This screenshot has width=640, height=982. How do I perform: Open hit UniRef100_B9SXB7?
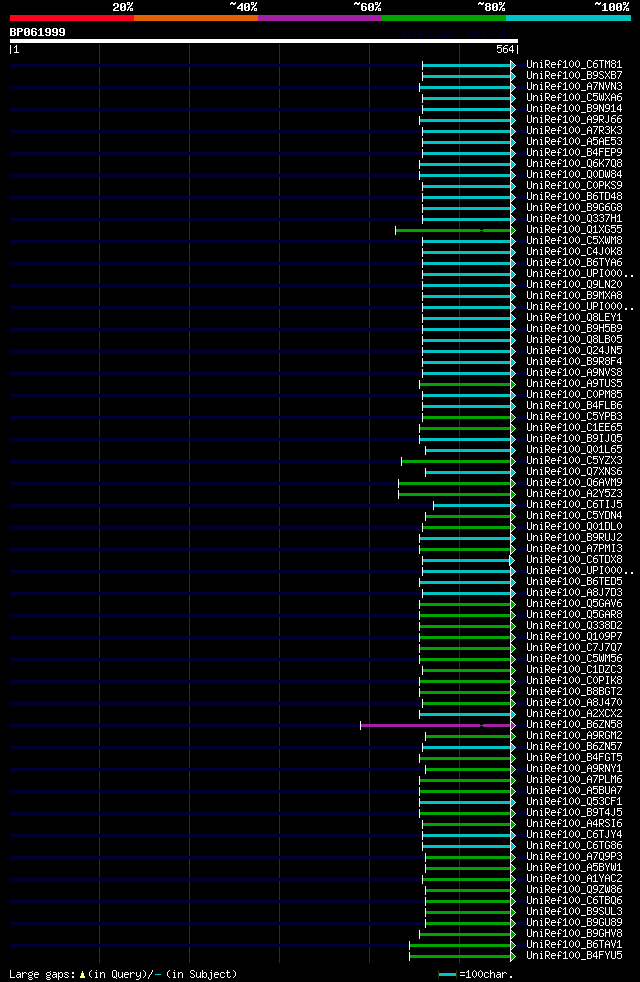(x=574, y=76)
